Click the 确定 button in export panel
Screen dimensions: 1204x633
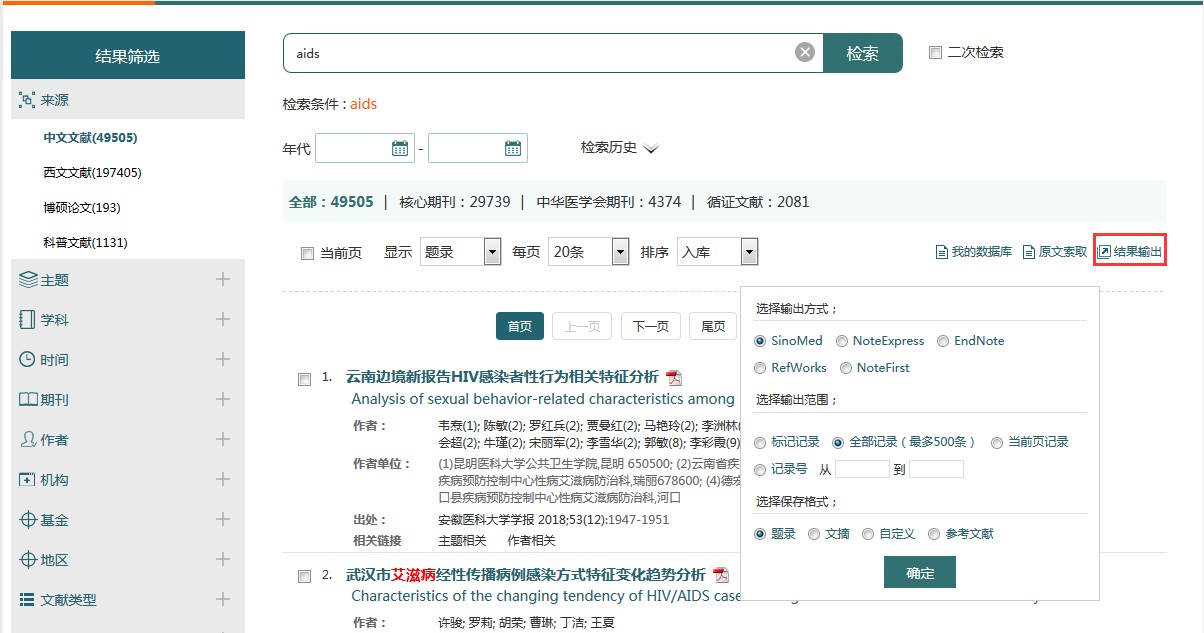919,573
